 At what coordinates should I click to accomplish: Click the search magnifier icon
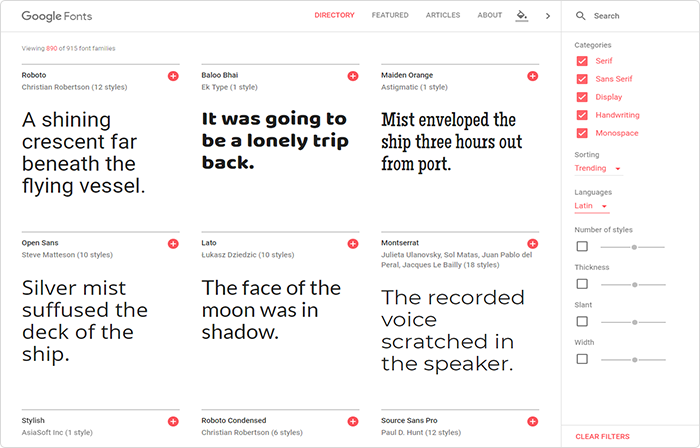pyautogui.click(x=580, y=16)
